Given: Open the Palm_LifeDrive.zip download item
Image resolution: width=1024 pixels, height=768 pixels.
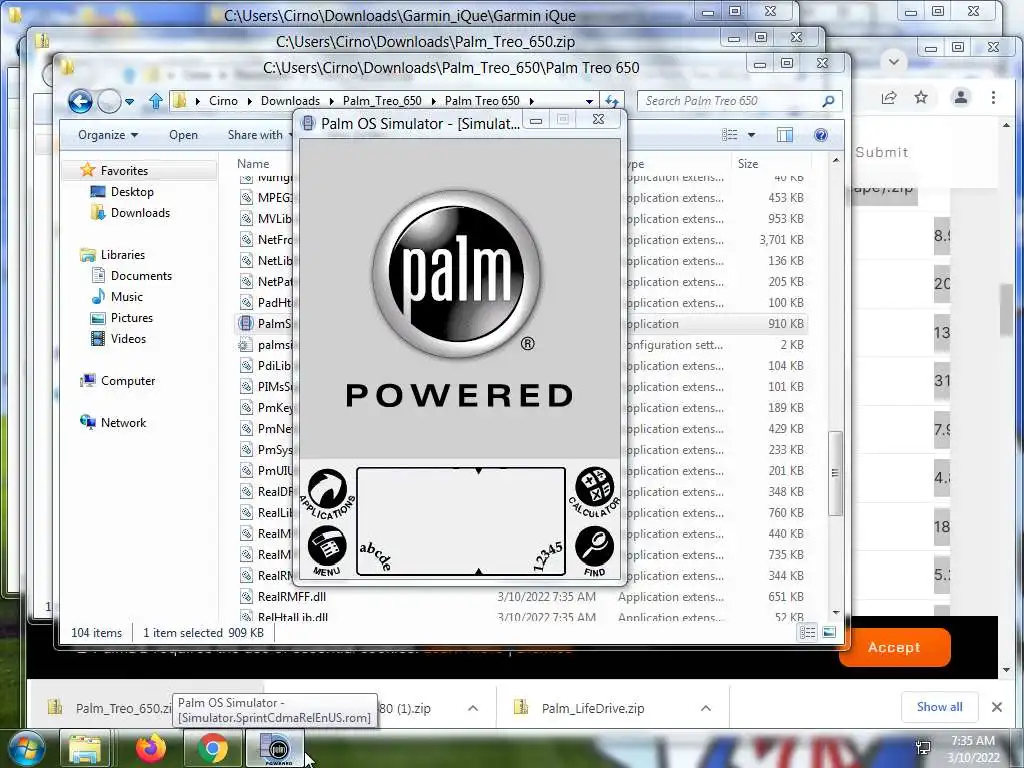Looking at the screenshot, I should click(x=592, y=709).
